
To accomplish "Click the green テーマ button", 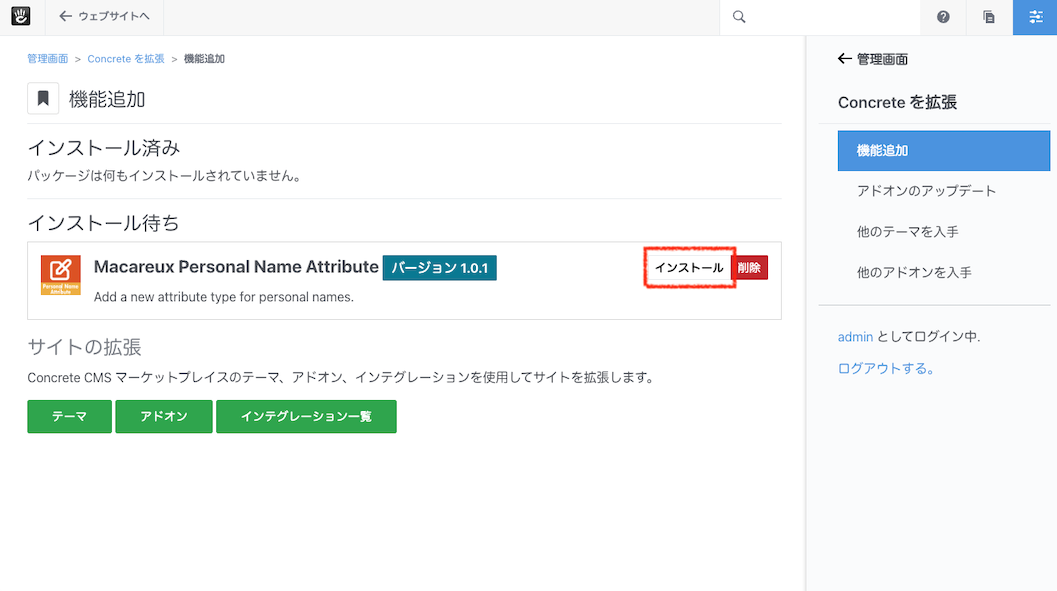I will (69, 416).
